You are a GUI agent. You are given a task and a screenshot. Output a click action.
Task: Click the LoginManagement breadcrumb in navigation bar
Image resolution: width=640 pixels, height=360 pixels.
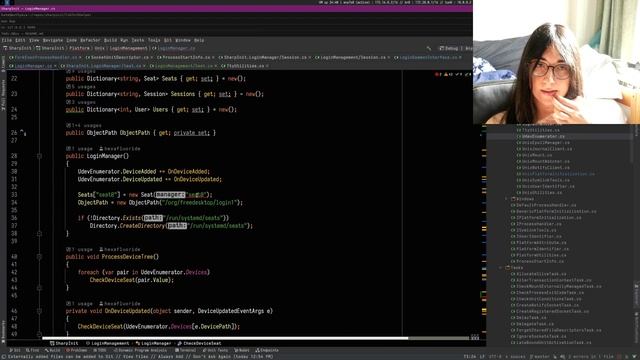point(128,48)
